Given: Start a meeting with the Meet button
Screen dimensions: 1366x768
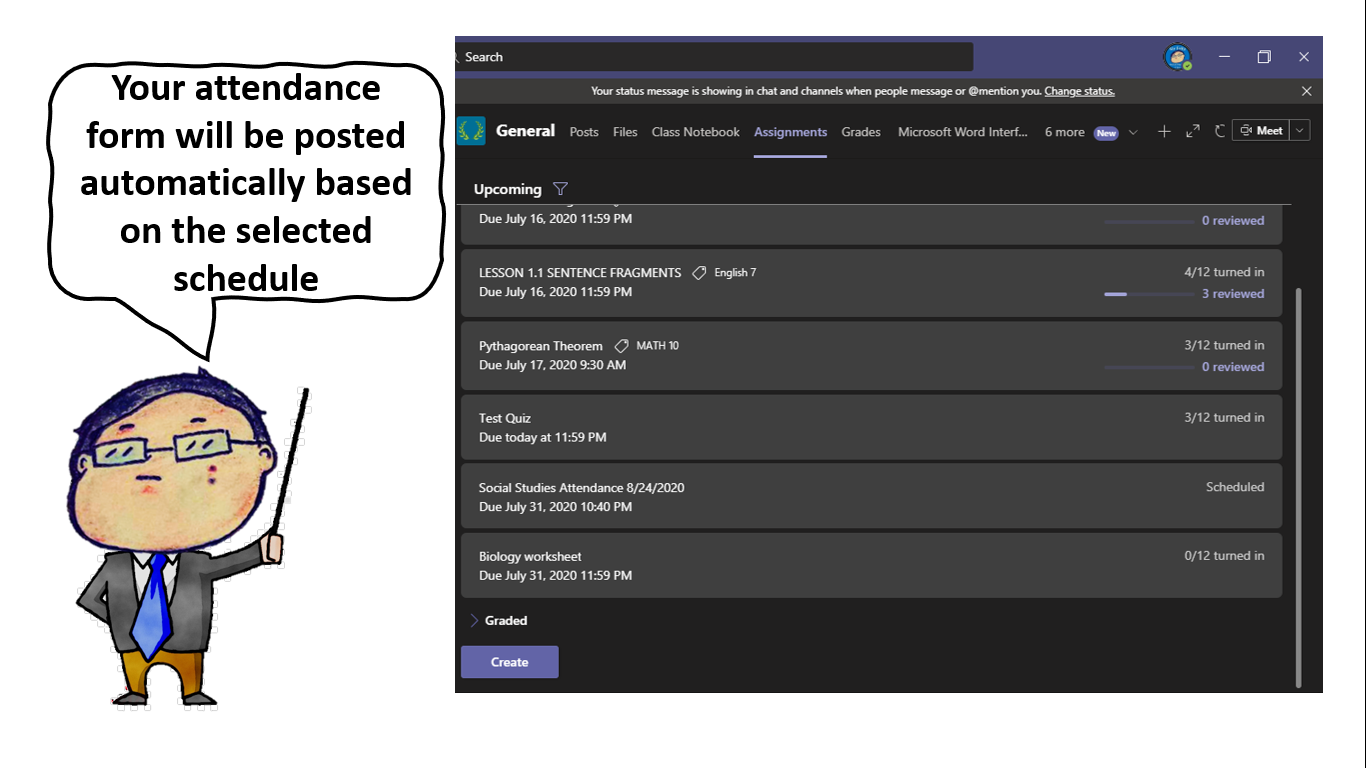Looking at the screenshot, I should (1263, 130).
